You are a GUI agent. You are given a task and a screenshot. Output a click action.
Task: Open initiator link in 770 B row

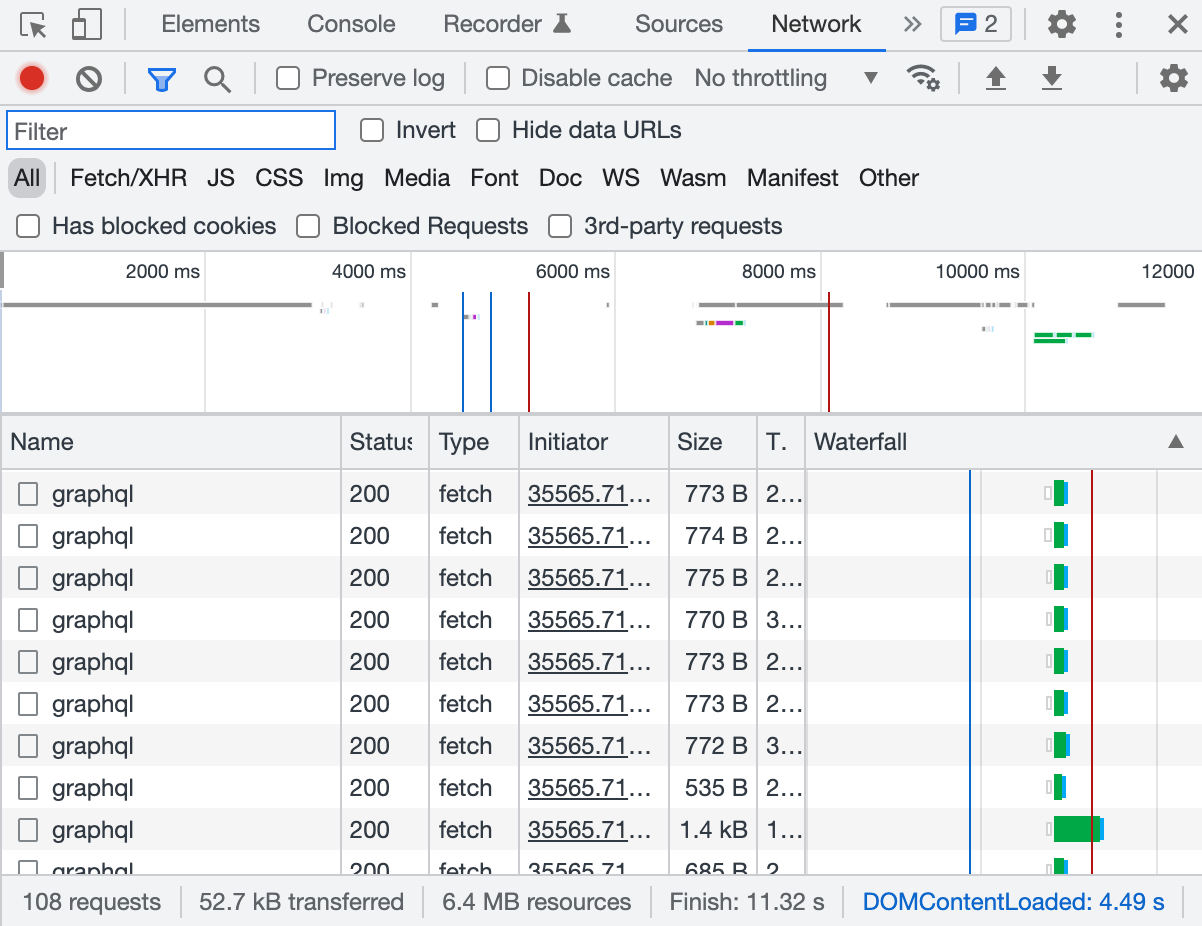coord(589,620)
